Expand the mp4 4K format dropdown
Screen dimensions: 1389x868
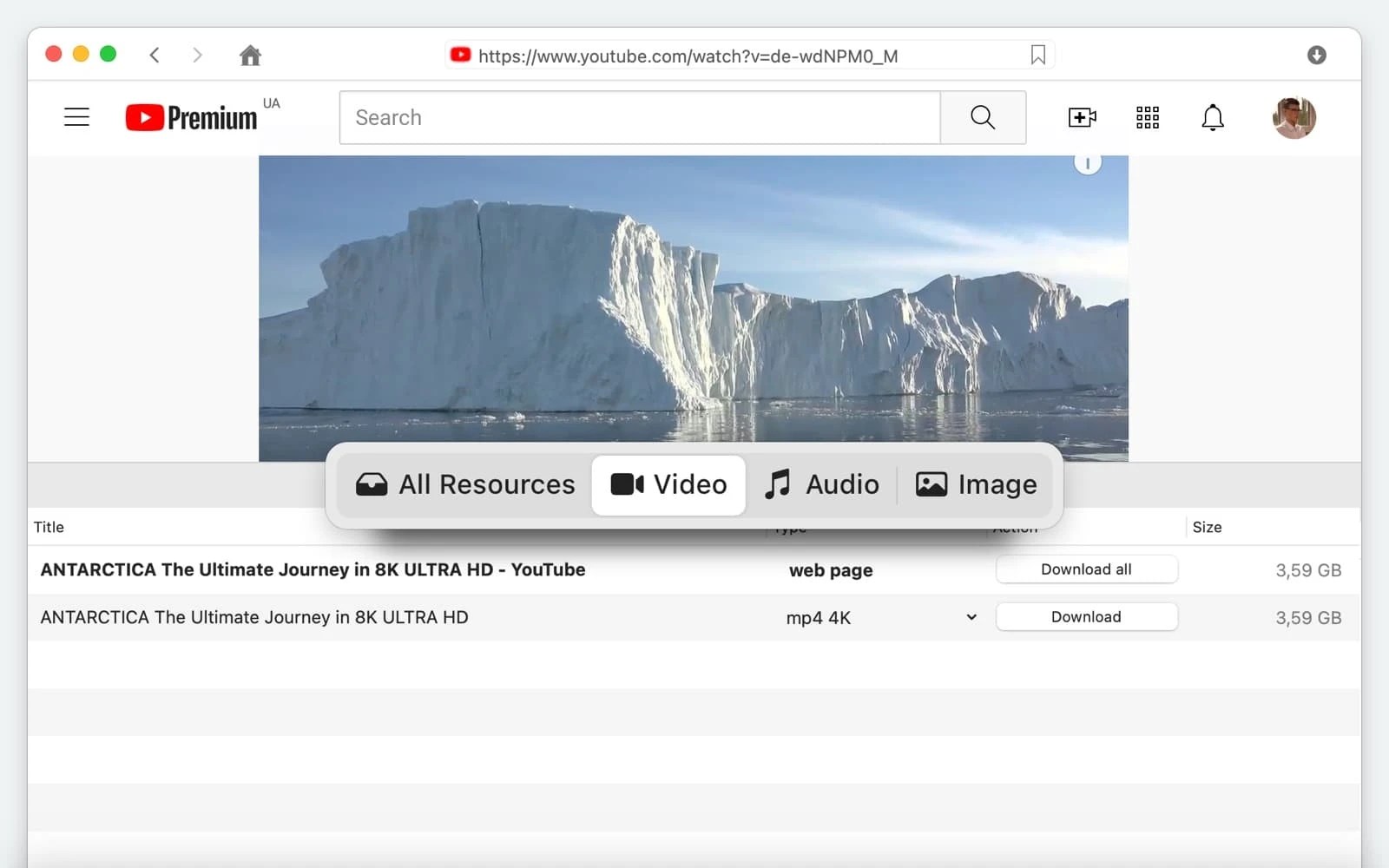971,617
